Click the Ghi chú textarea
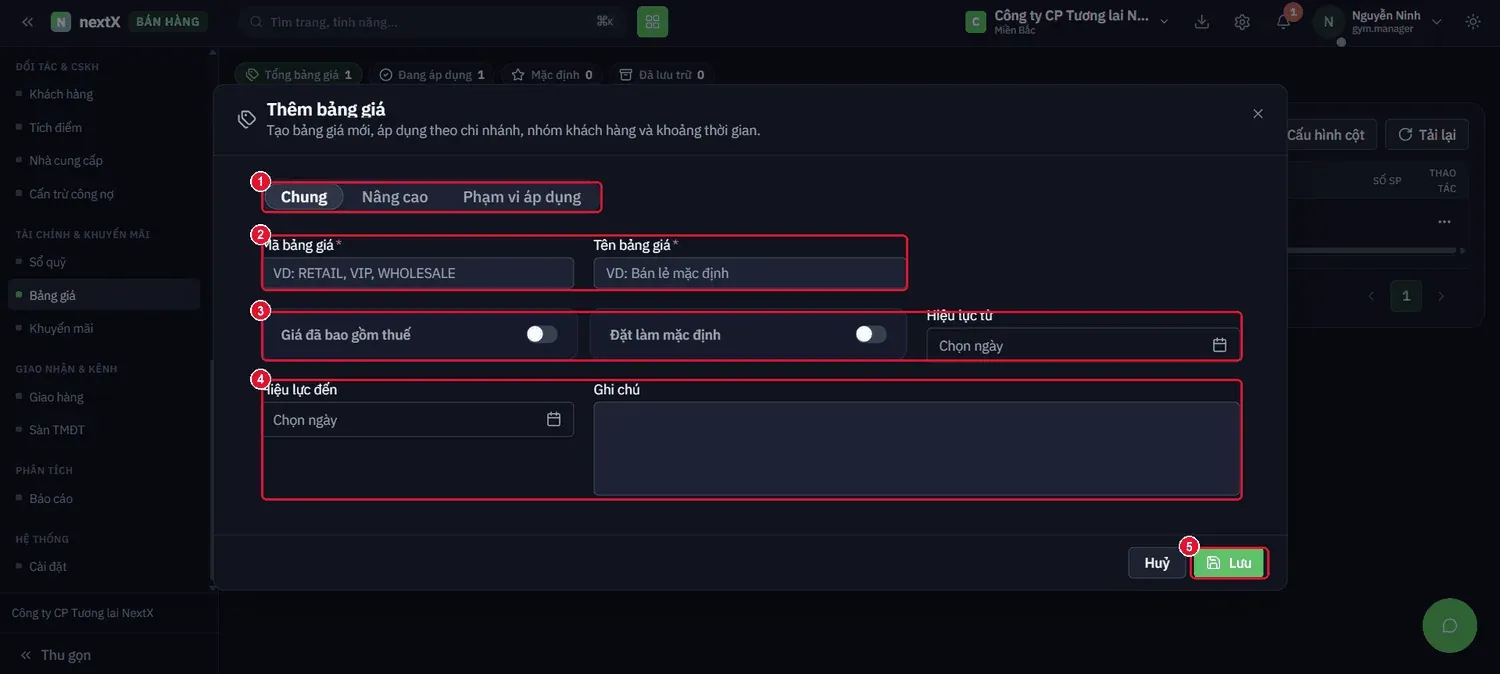1500x674 pixels. (x=917, y=448)
